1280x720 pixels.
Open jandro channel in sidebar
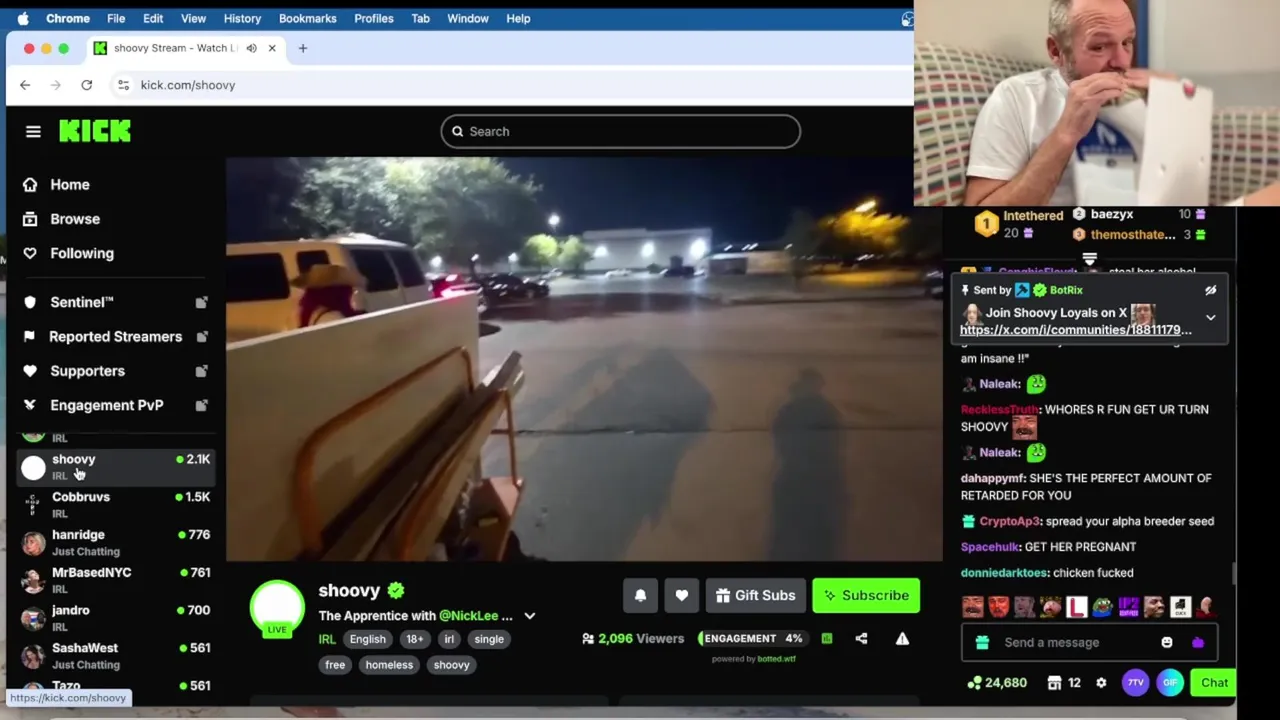click(114, 618)
